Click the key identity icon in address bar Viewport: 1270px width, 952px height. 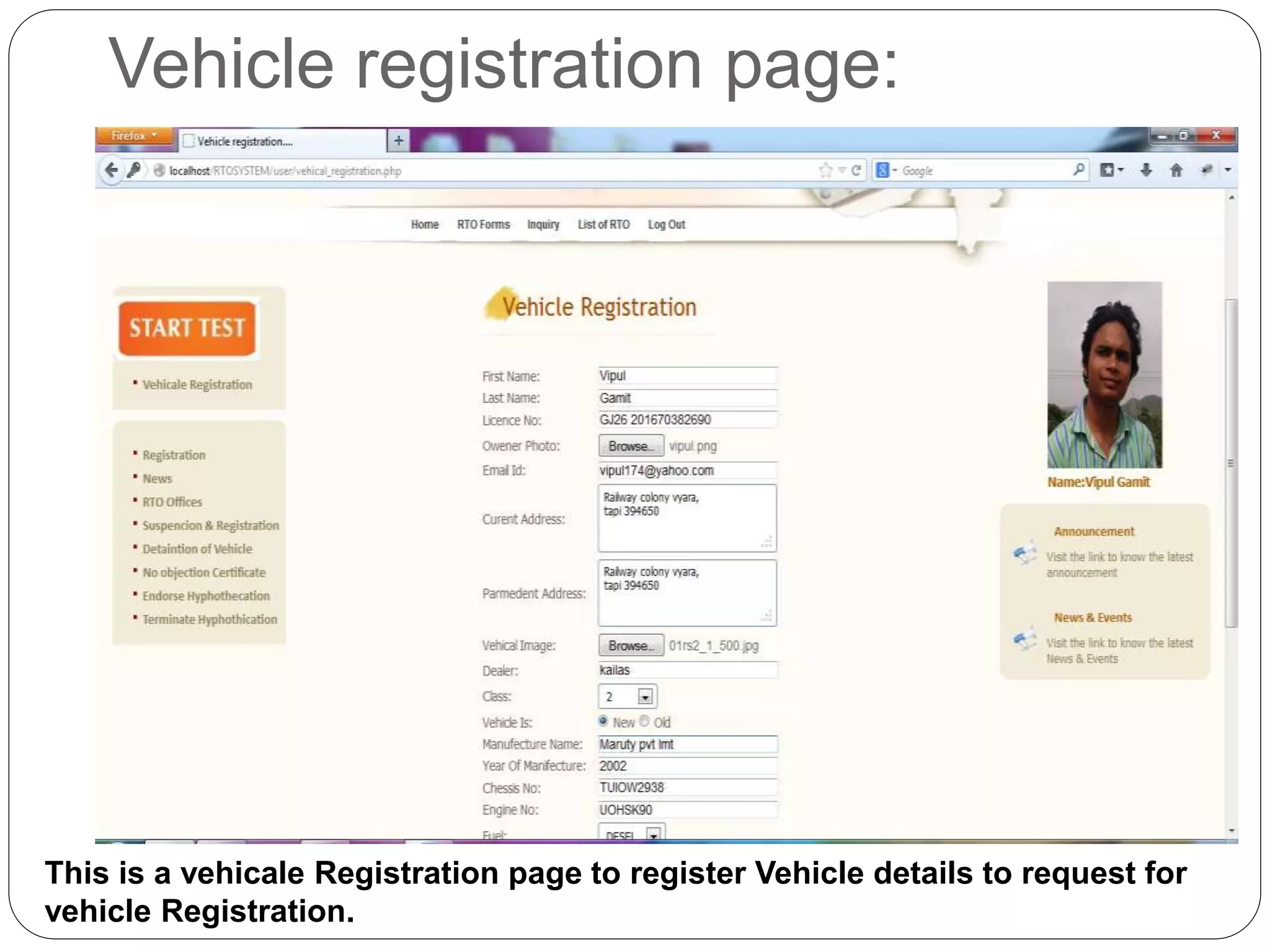pos(134,170)
